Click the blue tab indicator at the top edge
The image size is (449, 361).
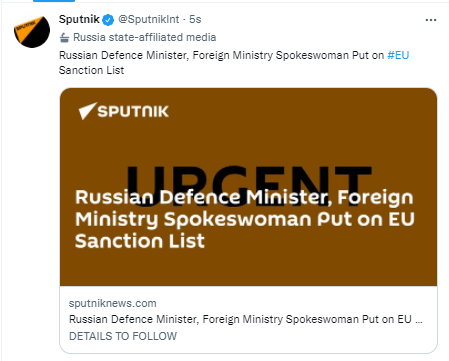tap(54, 1)
